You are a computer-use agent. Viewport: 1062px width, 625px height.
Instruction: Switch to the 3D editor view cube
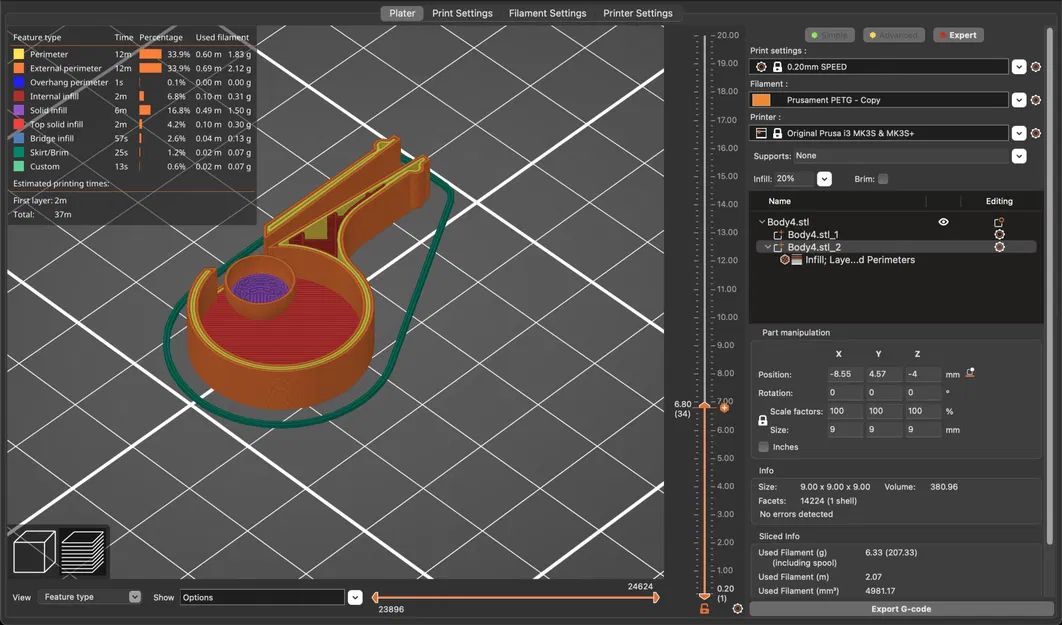tap(34, 552)
